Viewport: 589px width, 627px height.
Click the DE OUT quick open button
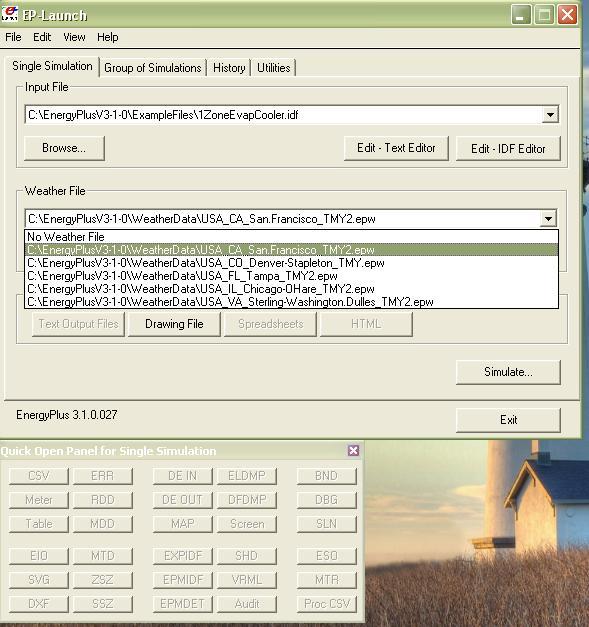[x=183, y=500]
